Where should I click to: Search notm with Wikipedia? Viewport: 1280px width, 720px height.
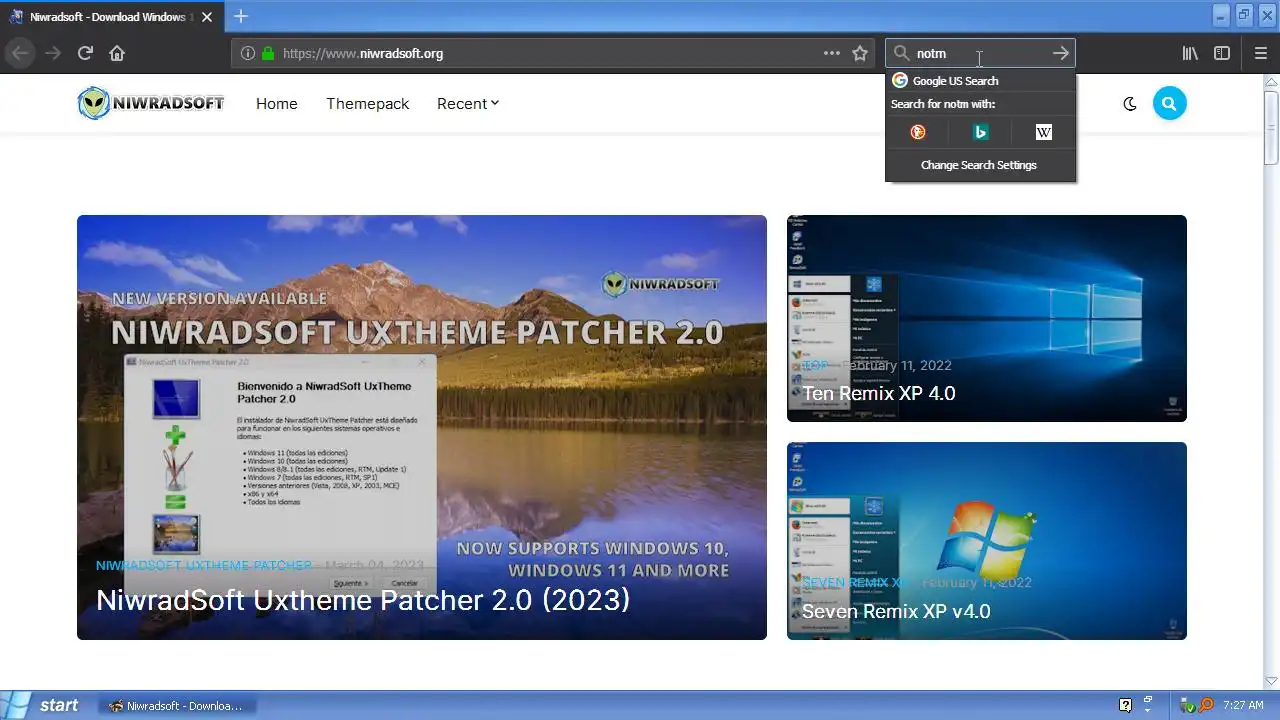click(1044, 132)
